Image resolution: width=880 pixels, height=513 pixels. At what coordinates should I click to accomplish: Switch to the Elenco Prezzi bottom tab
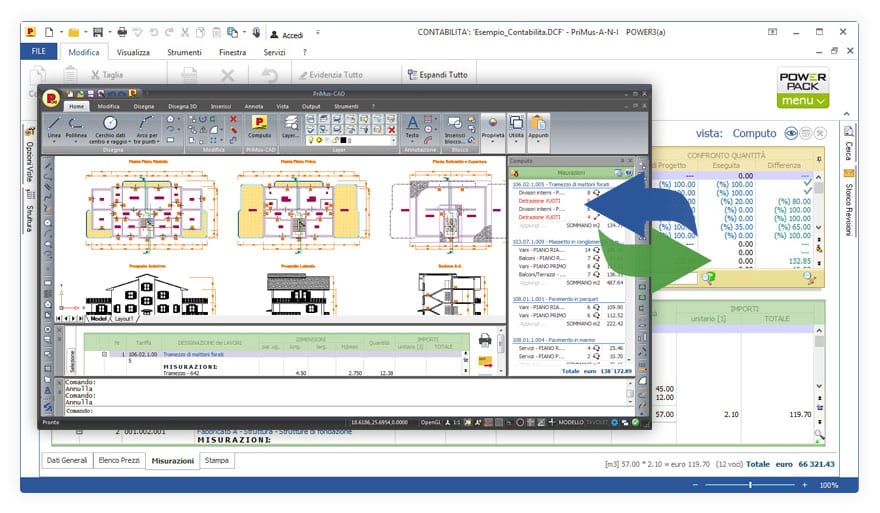(x=119, y=460)
